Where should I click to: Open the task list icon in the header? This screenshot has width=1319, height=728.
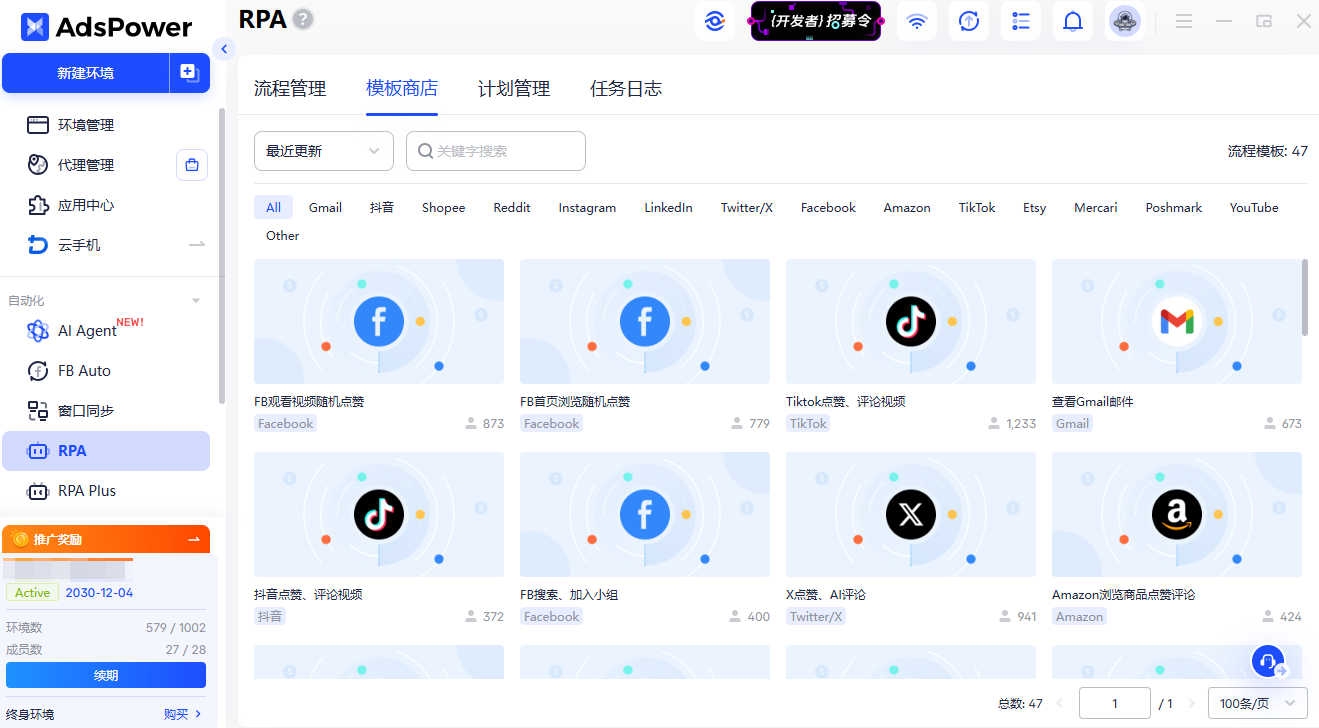pyautogui.click(x=1021, y=21)
